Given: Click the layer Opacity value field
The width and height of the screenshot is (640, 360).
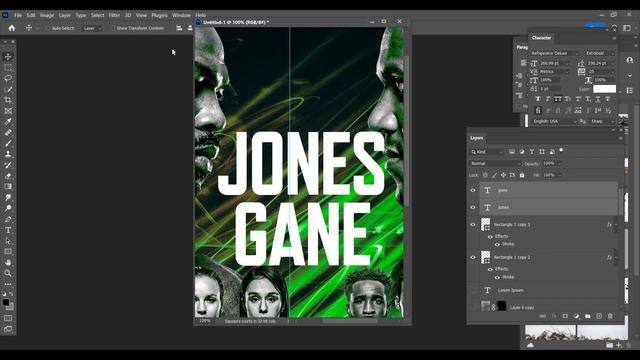Looking at the screenshot, I should [x=549, y=164].
